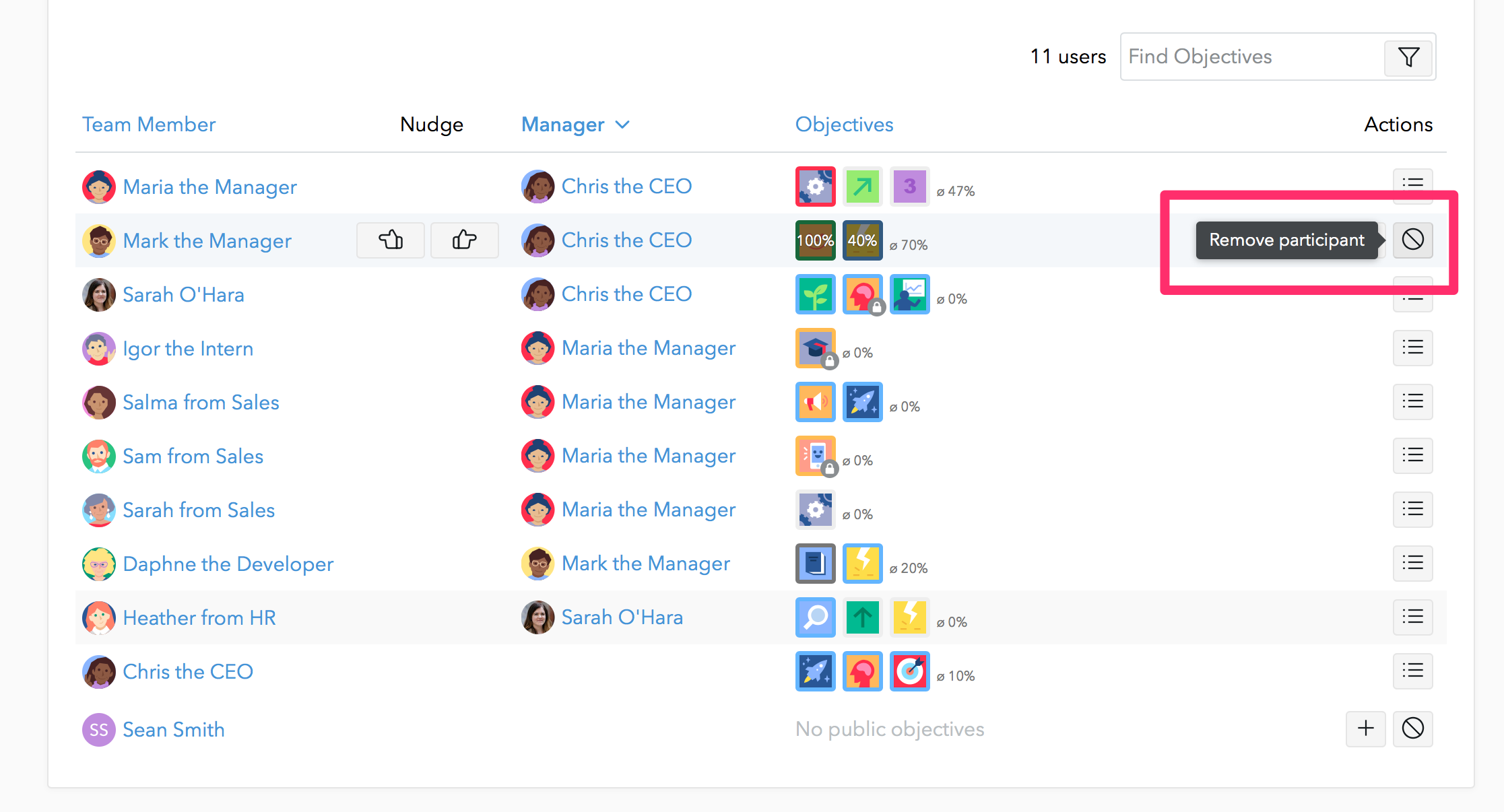Click Maria the Manager's purple 3 objective
Screen dimensions: 1504x812
(909, 186)
